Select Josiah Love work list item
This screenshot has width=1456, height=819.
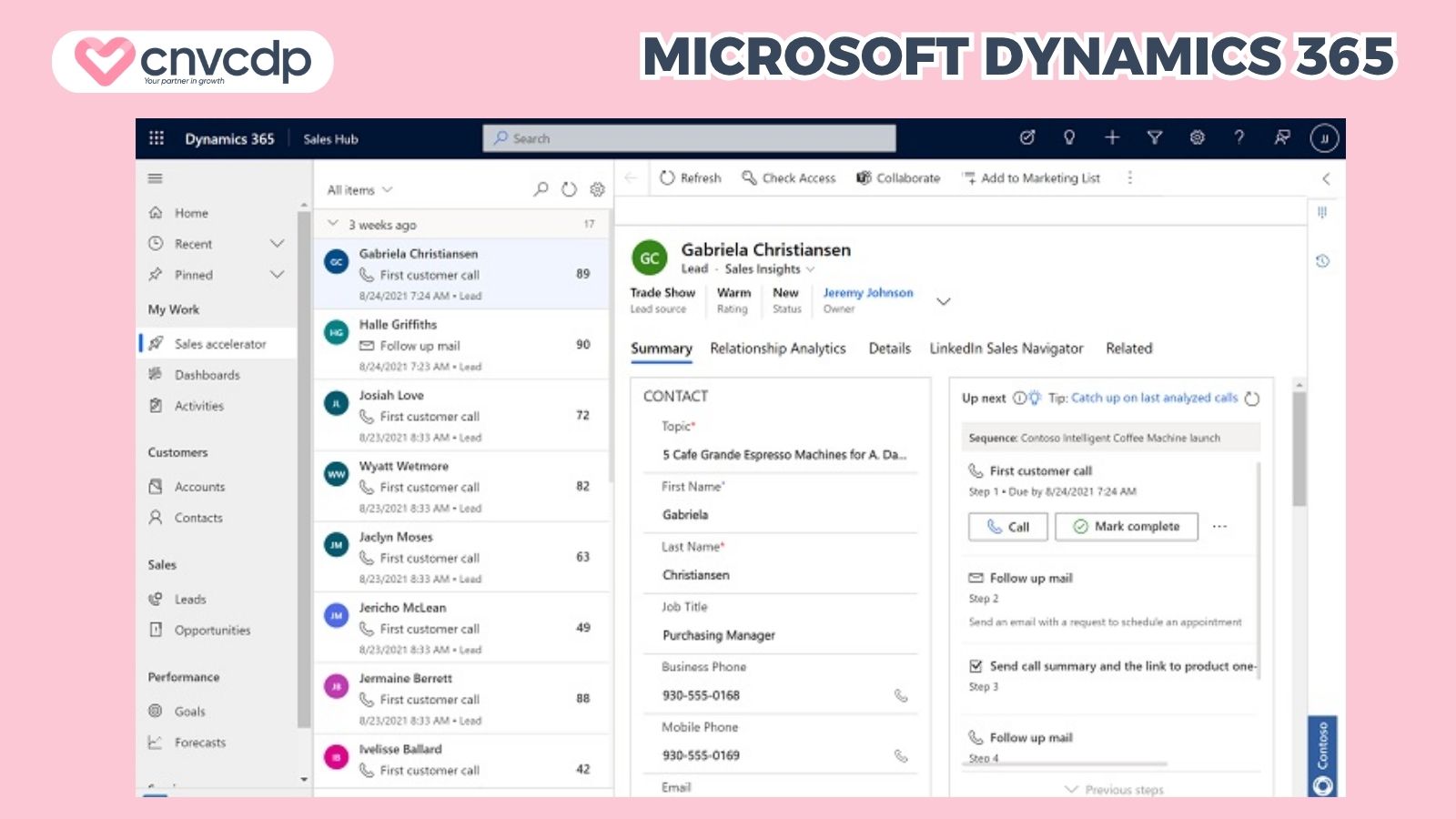pyautogui.click(x=461, y=416)
